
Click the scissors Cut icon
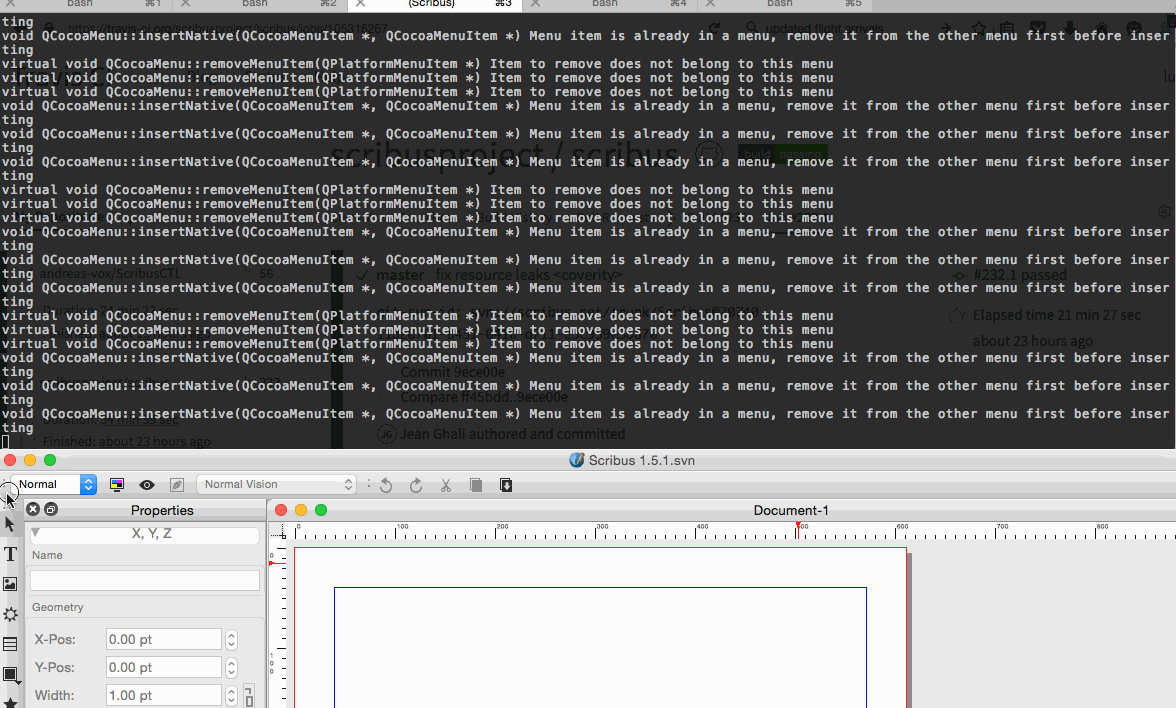tap(446, 485)
